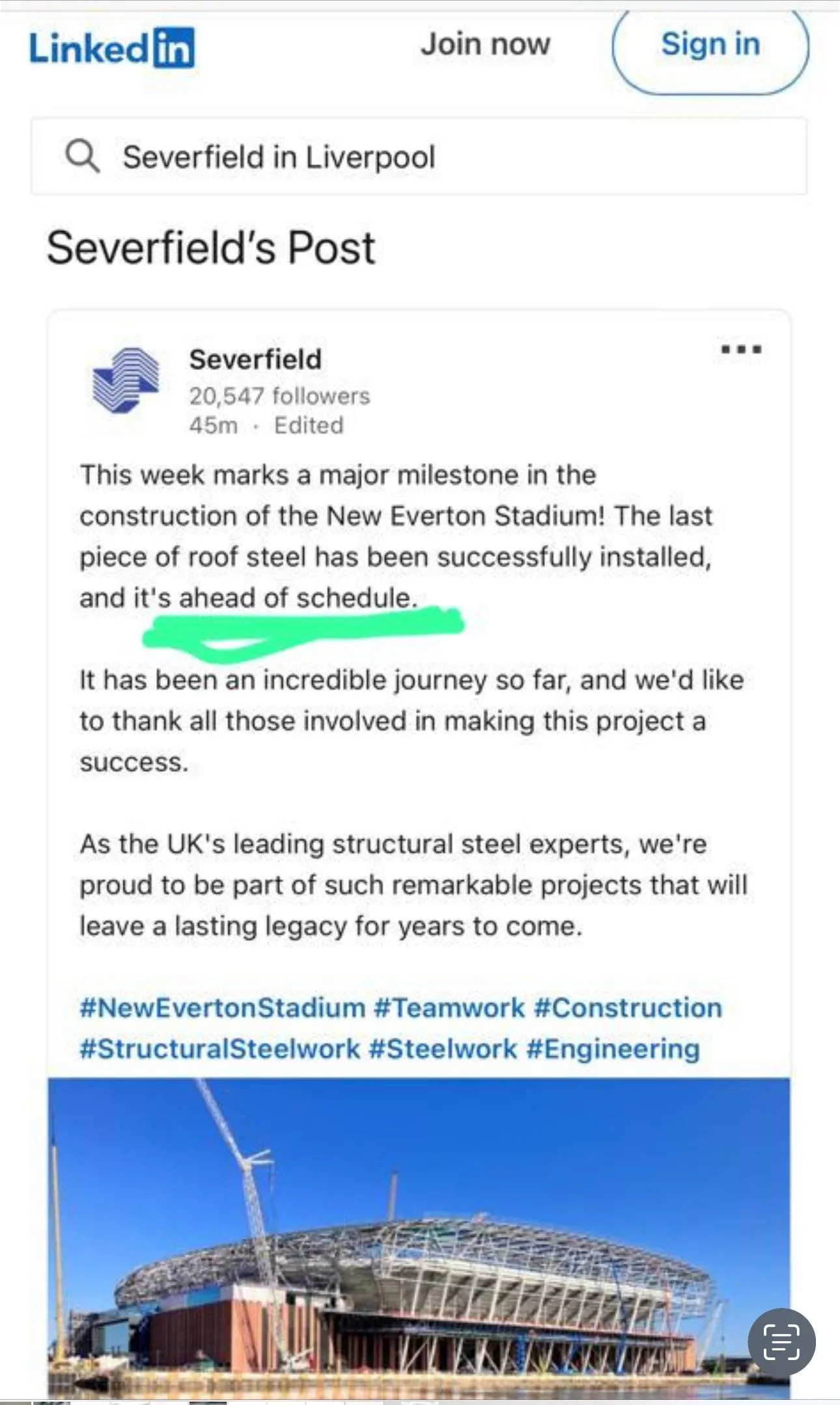Open the stadium construction photo

click(419, 1238)
